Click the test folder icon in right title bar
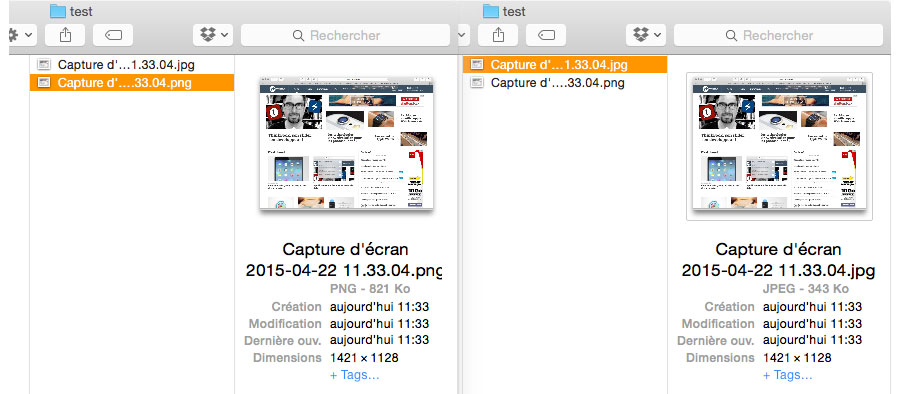This screenshot has height=394, width=900. click(x=491, y=11)
